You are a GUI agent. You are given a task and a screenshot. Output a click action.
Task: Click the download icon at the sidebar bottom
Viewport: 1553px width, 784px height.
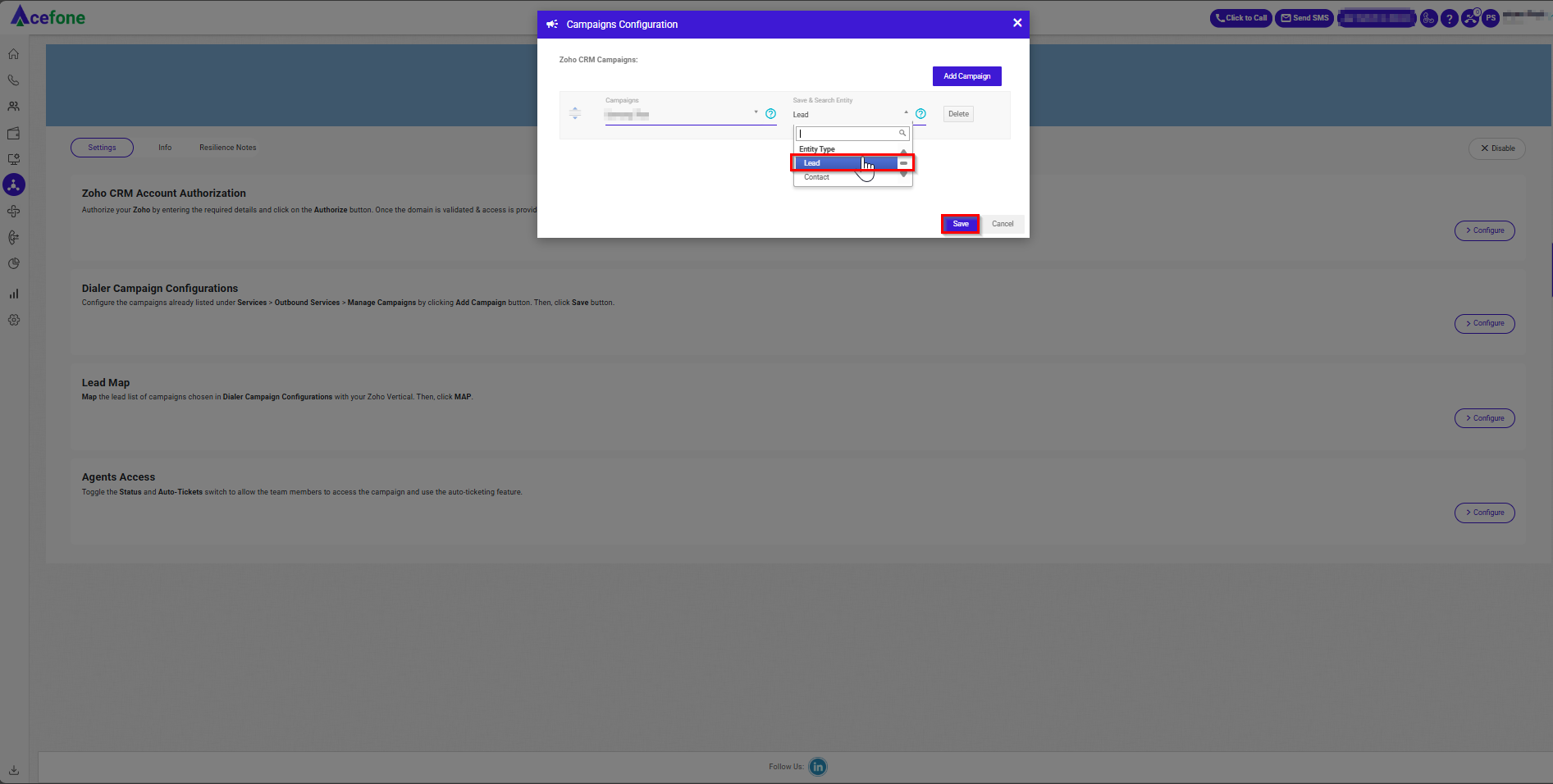[x=14, y=770]
